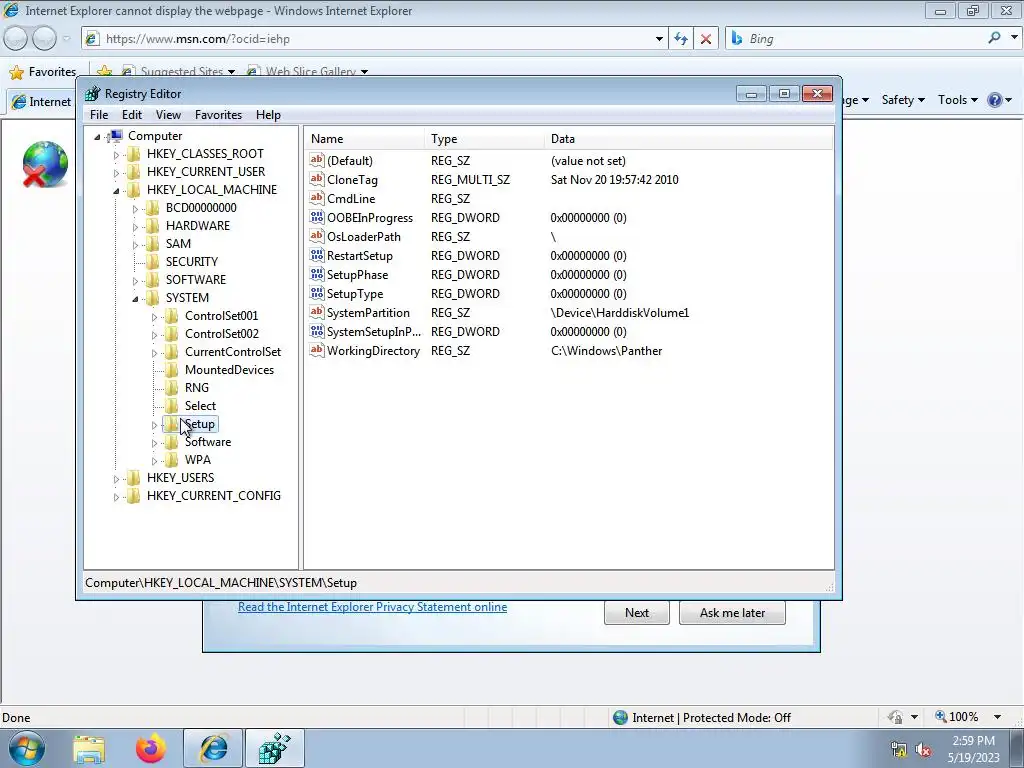Expand the WPA key

(154, 461)
